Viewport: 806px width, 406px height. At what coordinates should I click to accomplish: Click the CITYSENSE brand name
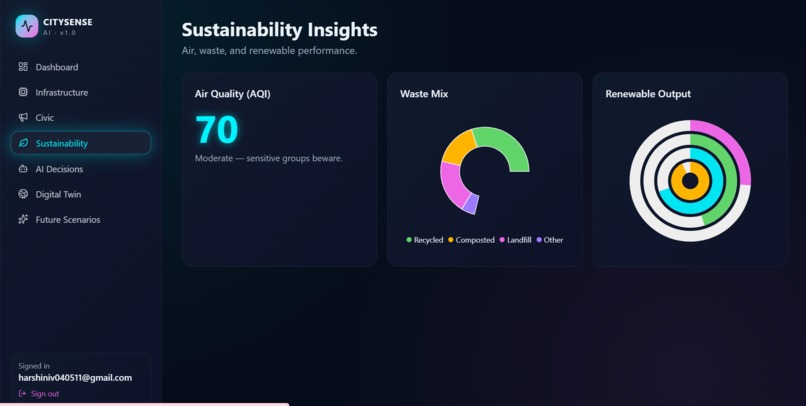tap(68, 22)
